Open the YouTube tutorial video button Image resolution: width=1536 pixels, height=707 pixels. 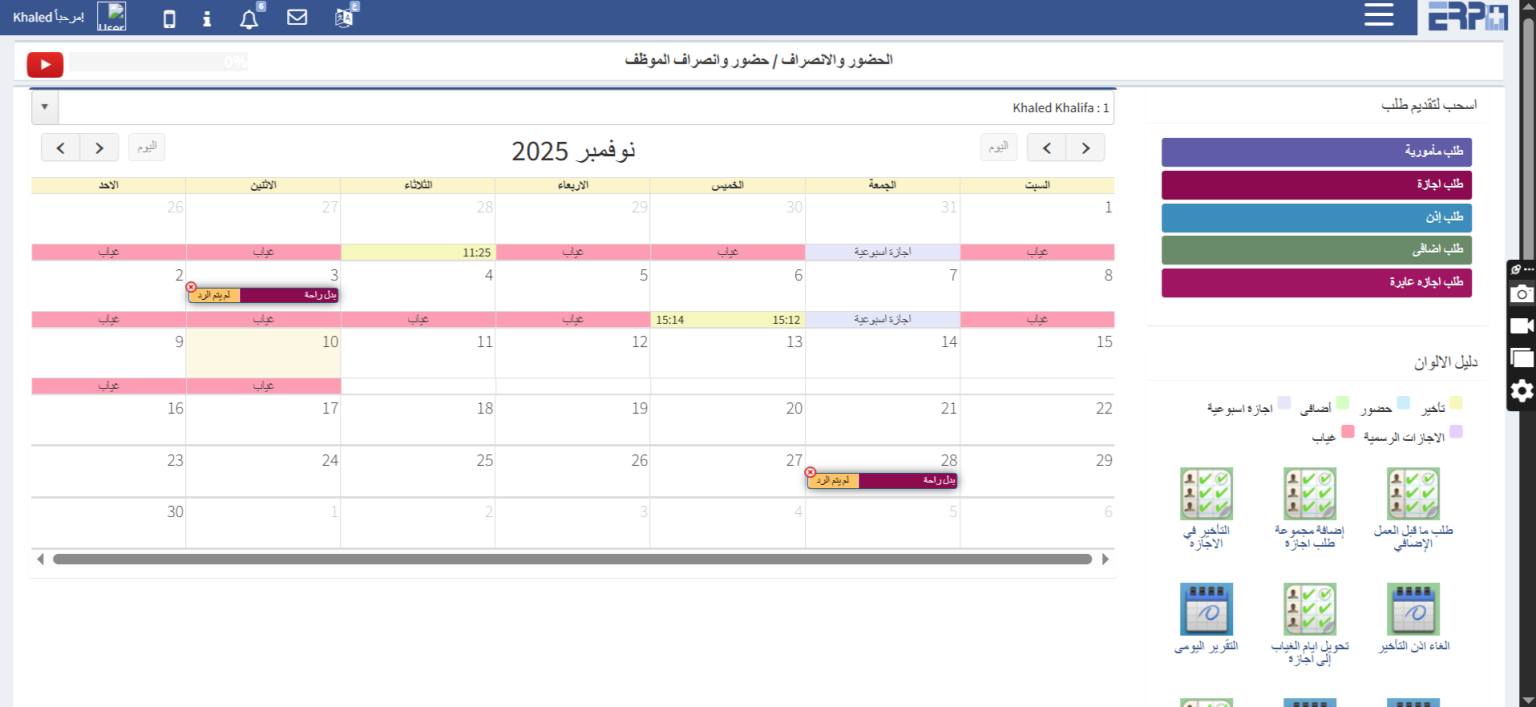click(45, 64)
